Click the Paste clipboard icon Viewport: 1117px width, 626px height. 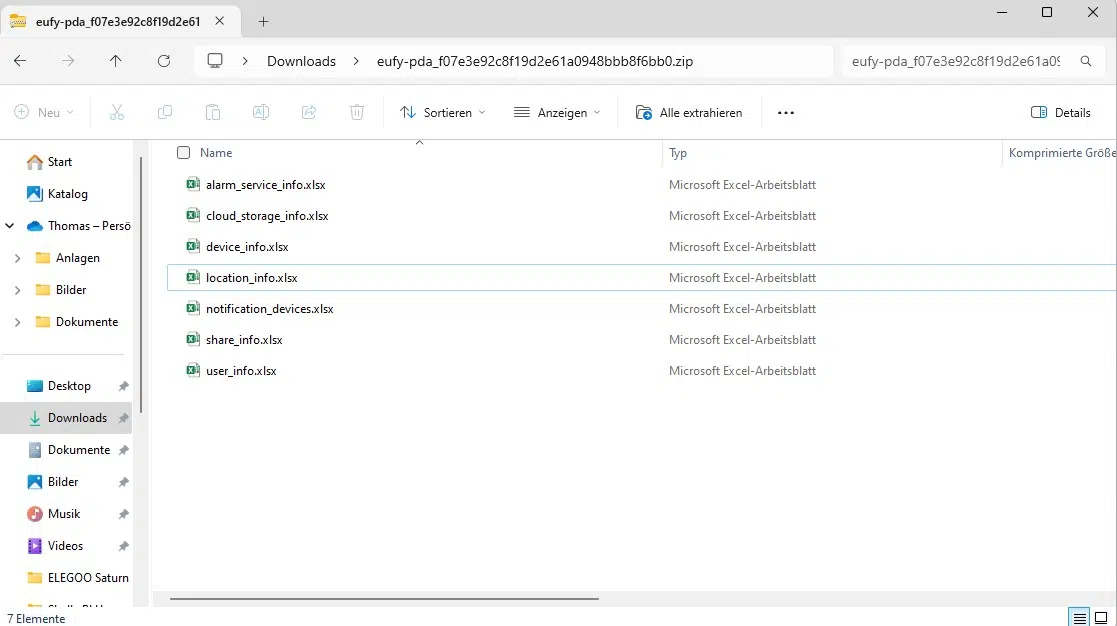click(212, 113)
